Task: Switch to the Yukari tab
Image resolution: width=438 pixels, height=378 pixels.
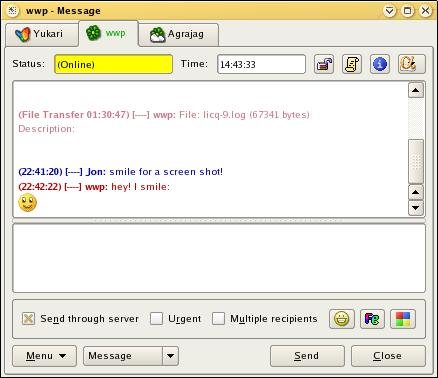Action: (x=42, y=34)
